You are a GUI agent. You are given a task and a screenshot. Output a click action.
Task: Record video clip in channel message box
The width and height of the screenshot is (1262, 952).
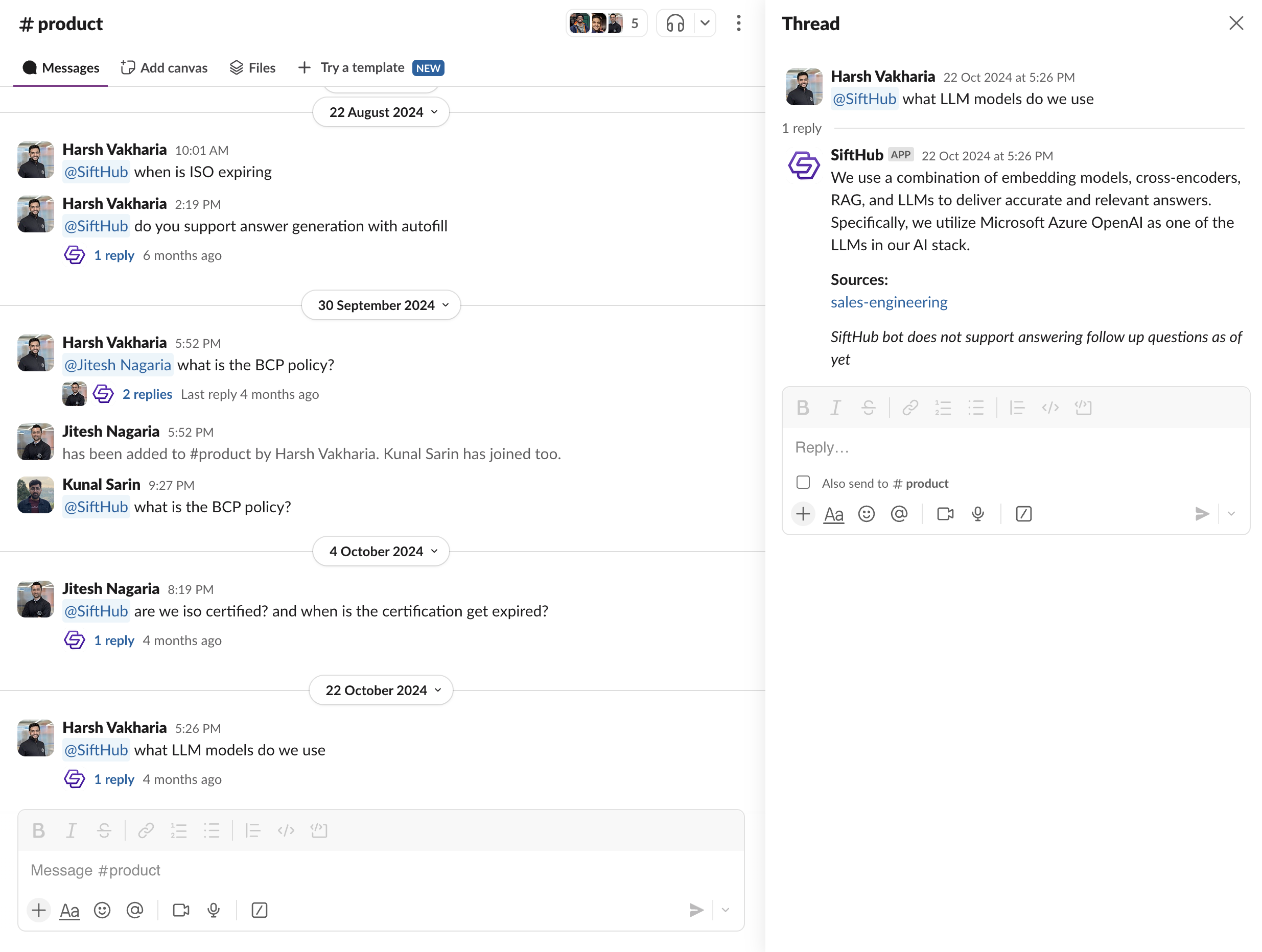(x=181, y=910)
